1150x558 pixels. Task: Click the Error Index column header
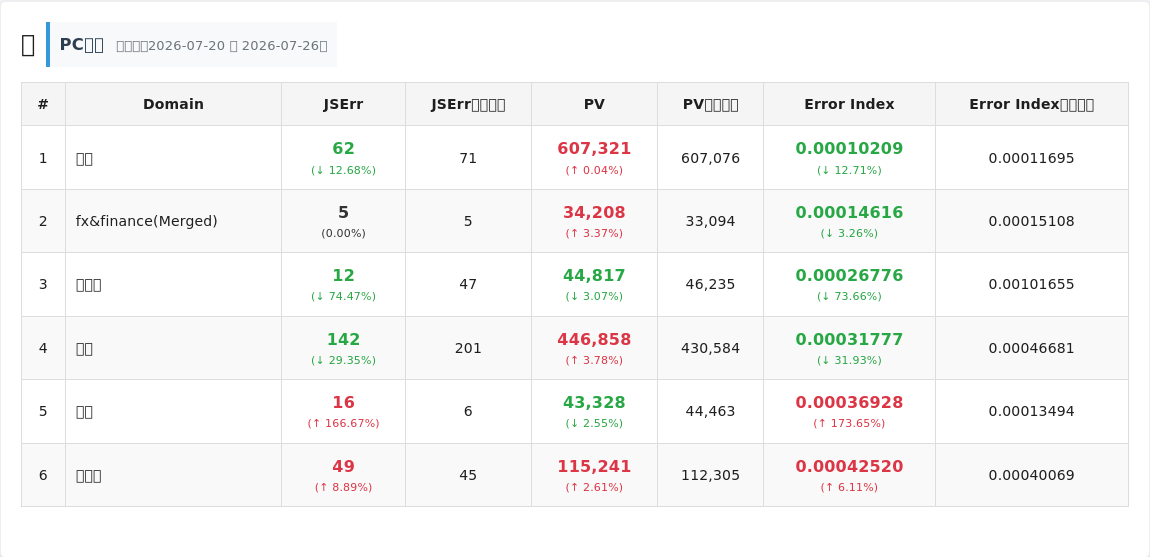tap(849, 104)
